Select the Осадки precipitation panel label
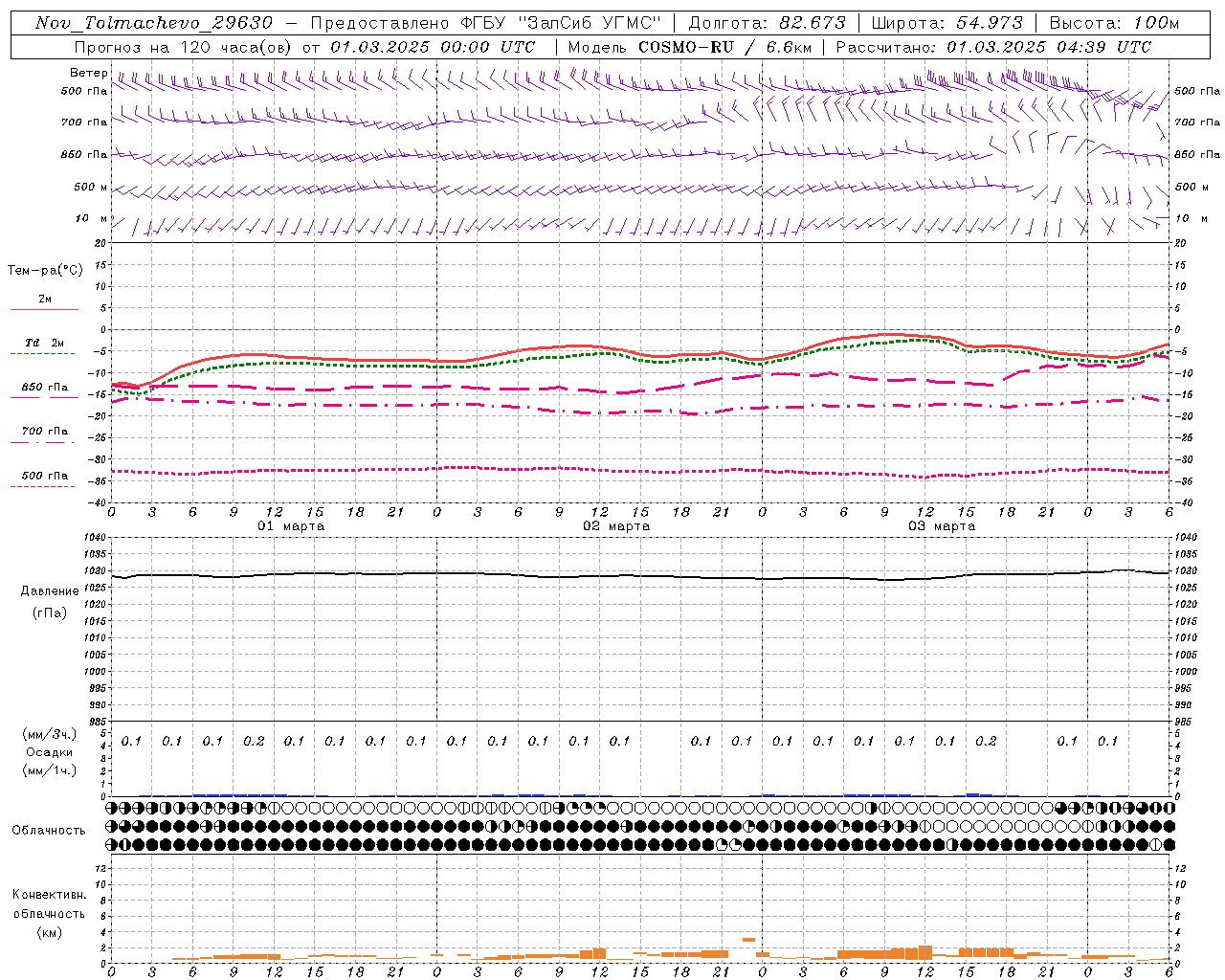This screenshot has width=1225, height=980. pyautogui.click(x=50, y=752)
